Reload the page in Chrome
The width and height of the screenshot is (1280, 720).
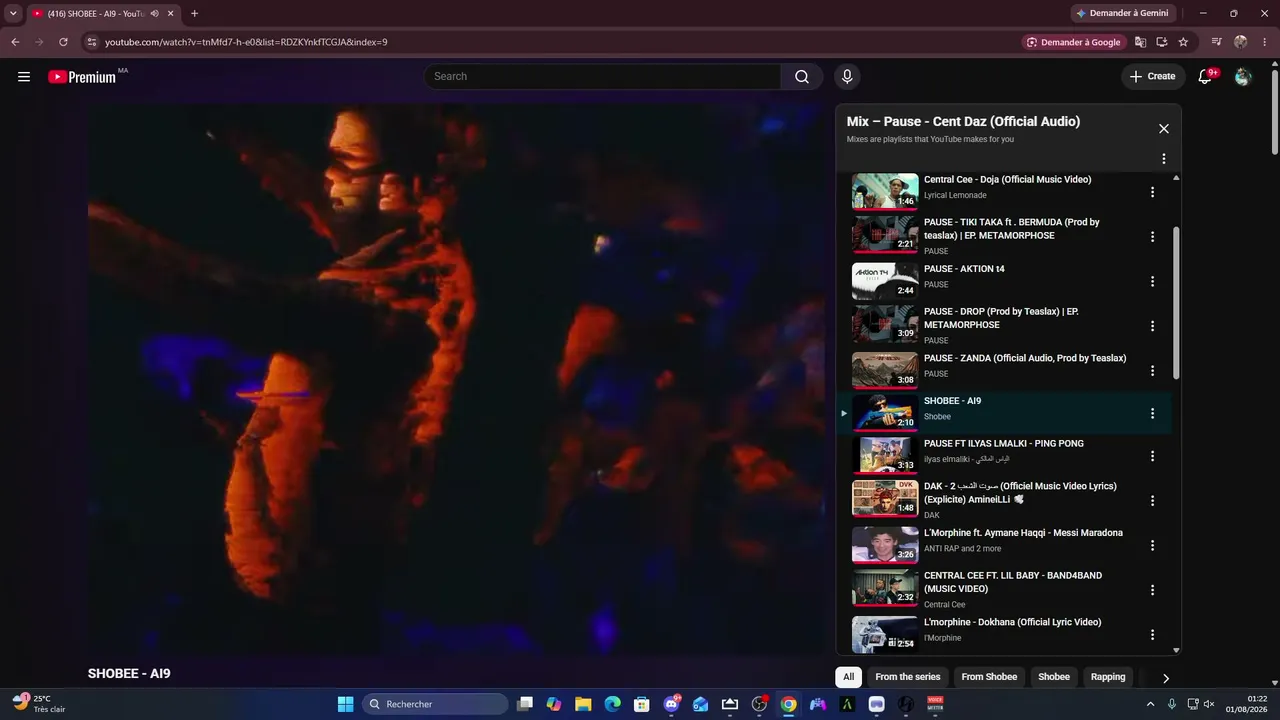pos(63,42)
